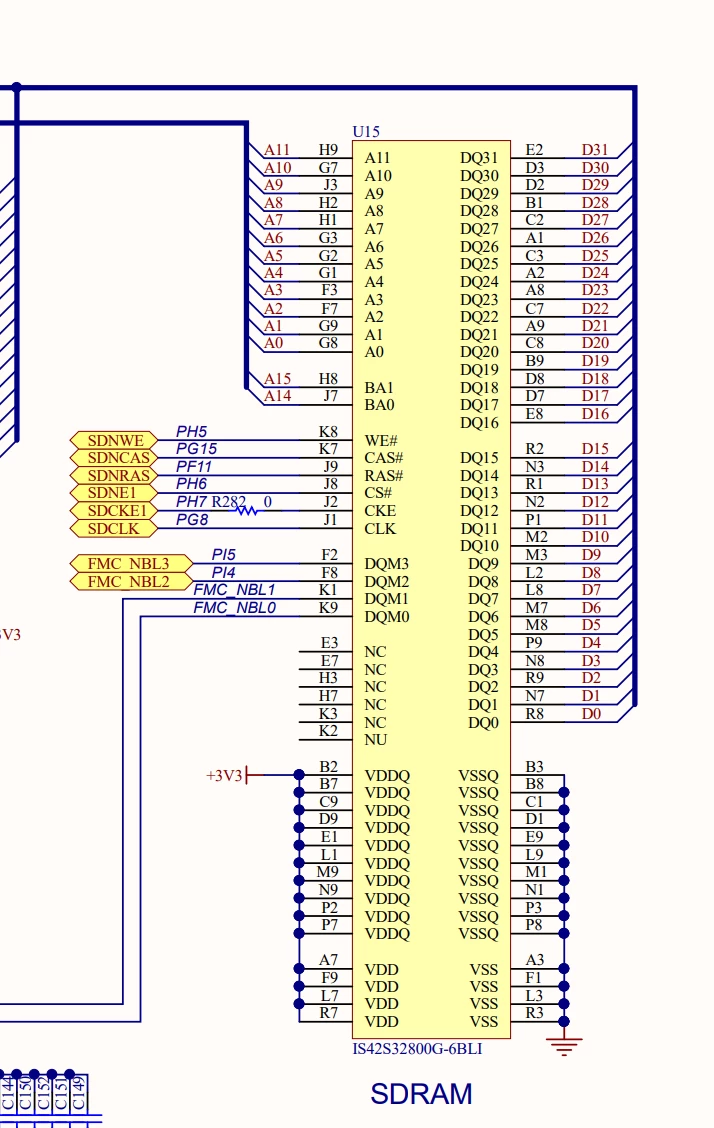
Task: Select the FMC_NBL0 net label
Action: coord(234,608)
